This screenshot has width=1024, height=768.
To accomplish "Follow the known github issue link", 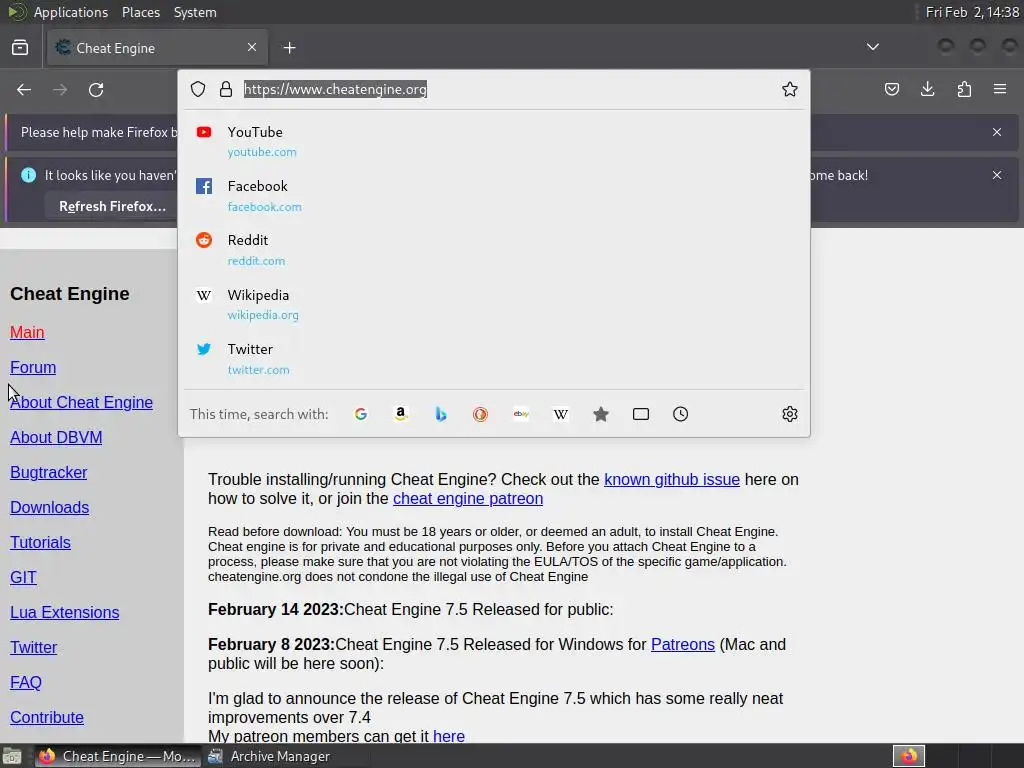I will pos(671,479).
